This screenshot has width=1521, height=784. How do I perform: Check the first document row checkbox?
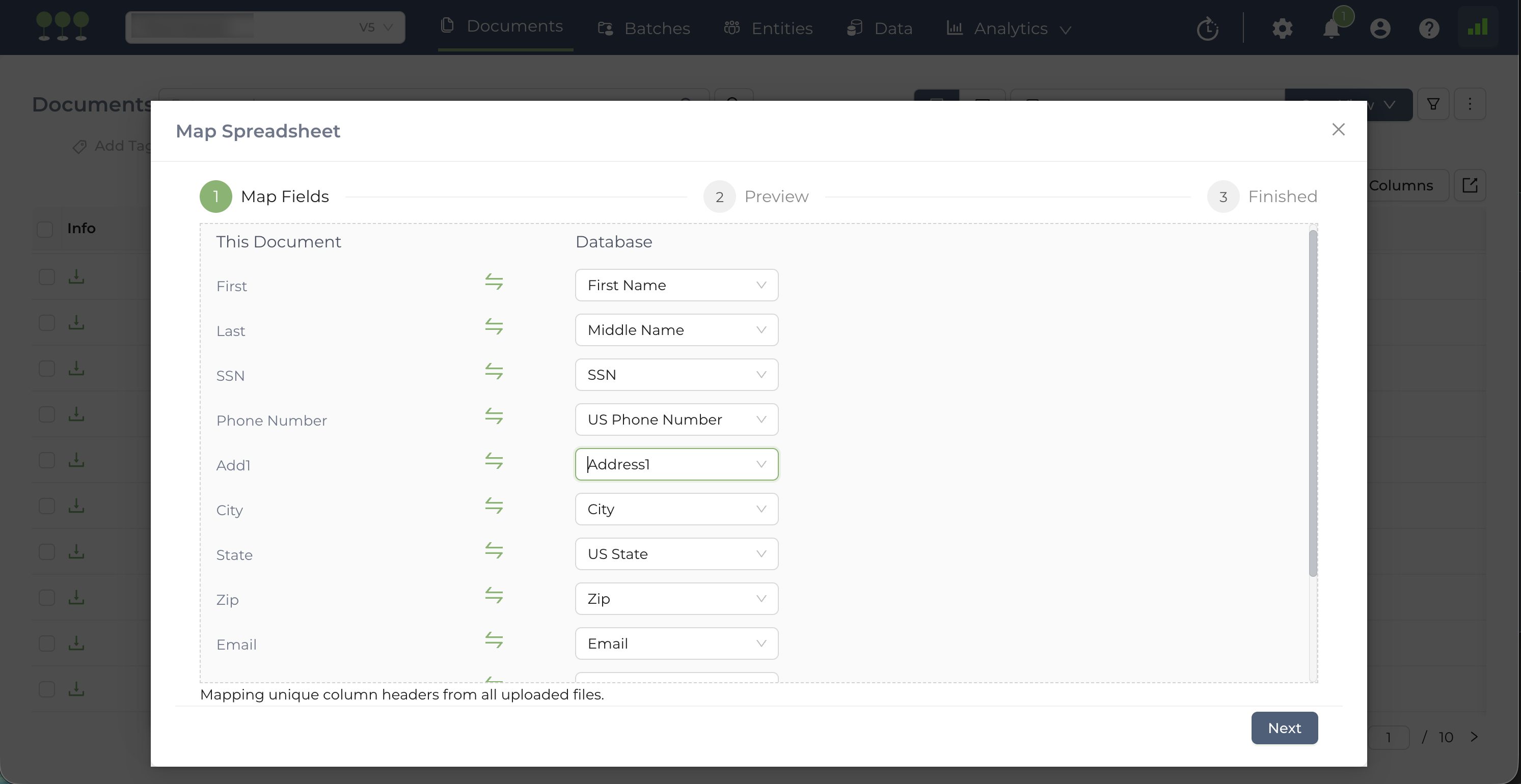(x=47, y=276)
